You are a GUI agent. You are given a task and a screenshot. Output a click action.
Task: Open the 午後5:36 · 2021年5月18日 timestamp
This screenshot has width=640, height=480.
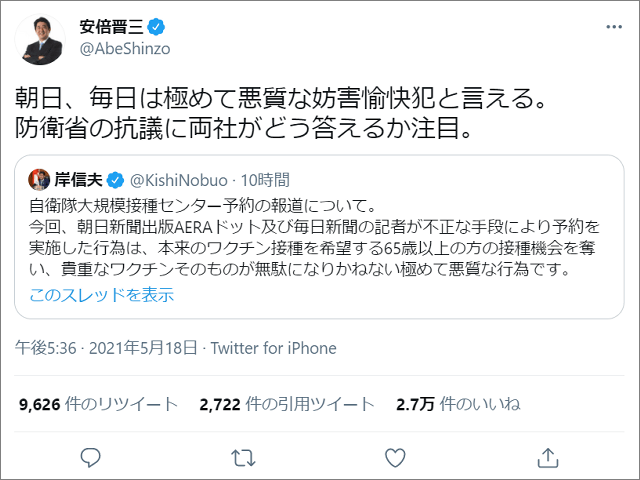[x=106, y=349]
